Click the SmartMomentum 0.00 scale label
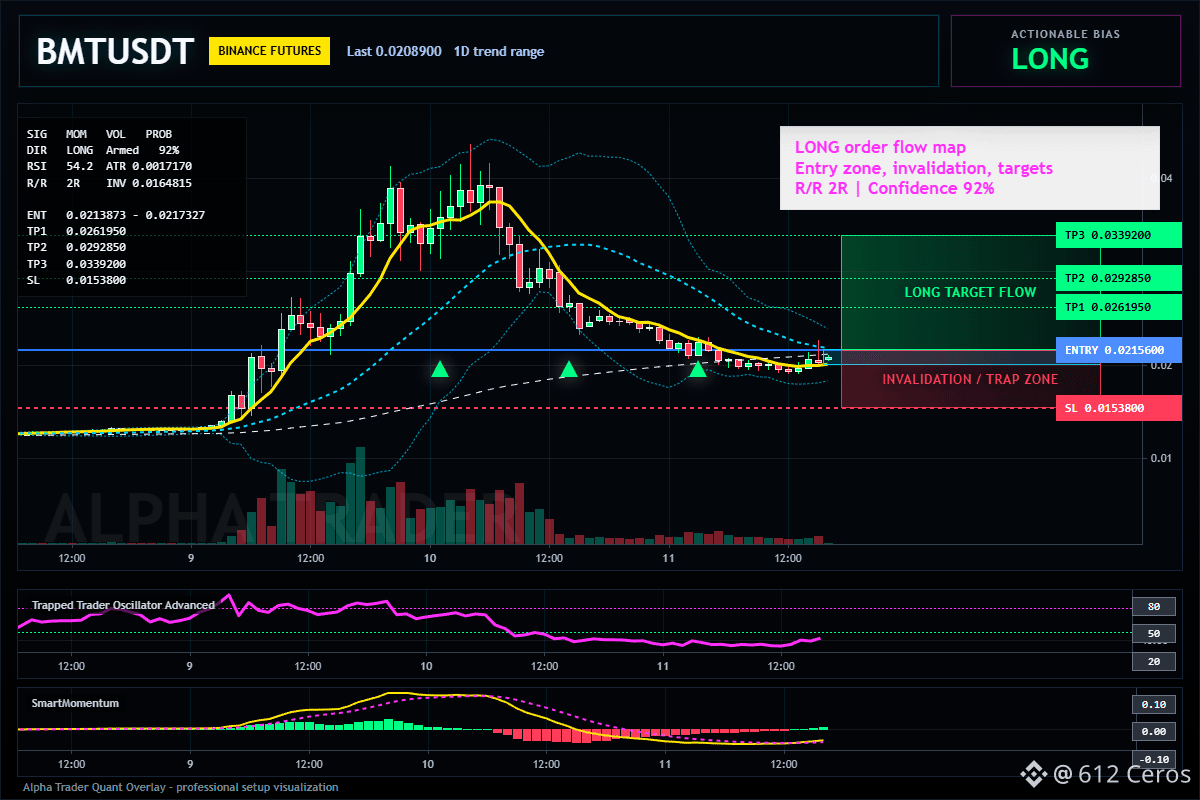Viewport: 1200px width, 800px height. point(1153,732)
